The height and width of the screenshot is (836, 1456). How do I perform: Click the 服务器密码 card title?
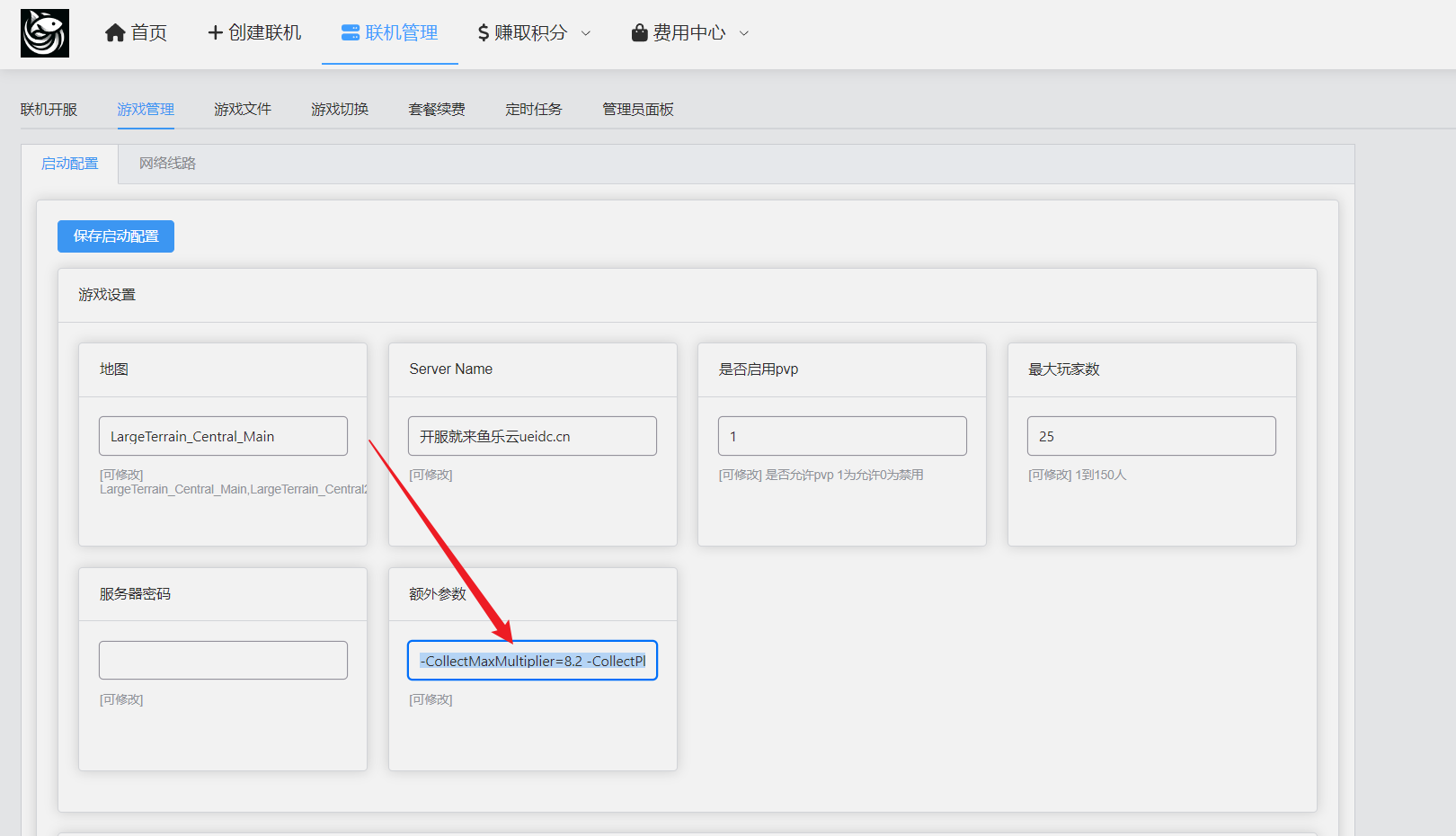(135, 594)
